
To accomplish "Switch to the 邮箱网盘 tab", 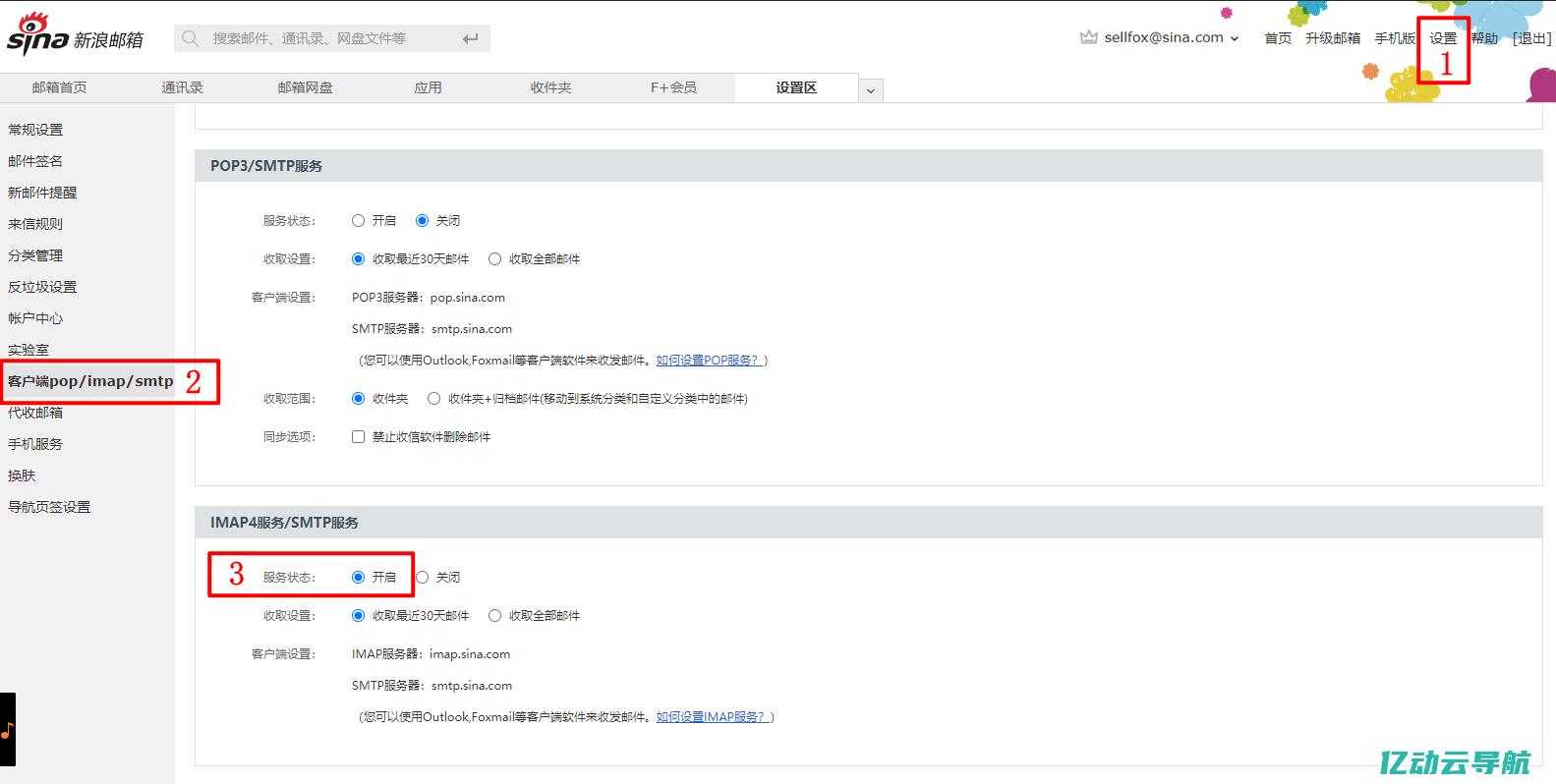I will (305, 87).
